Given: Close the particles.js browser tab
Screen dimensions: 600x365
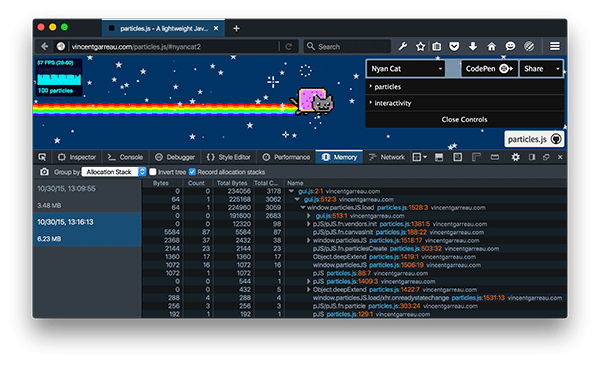Looking at the screenshot, I should coord(216,28).
